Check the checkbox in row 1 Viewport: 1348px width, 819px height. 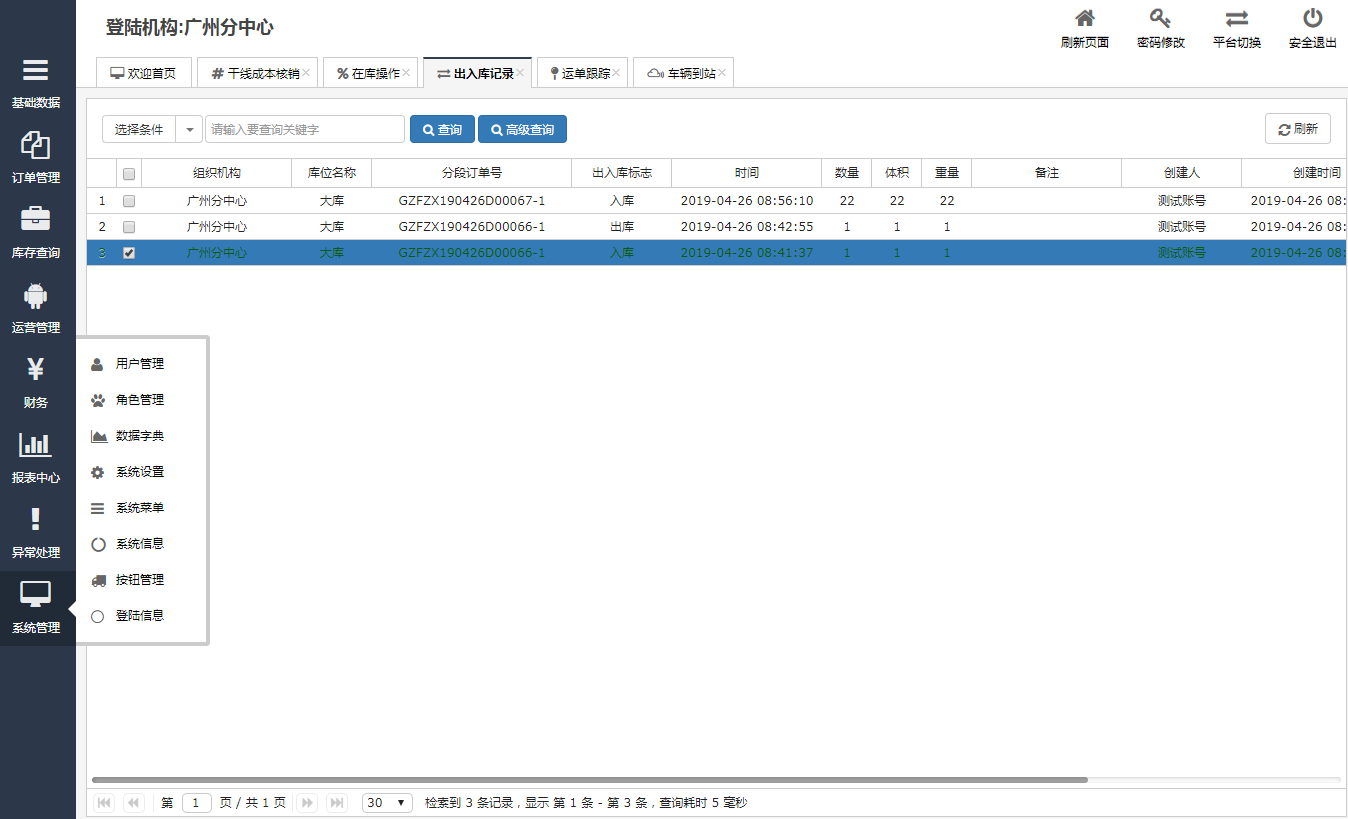coord(129,201)
